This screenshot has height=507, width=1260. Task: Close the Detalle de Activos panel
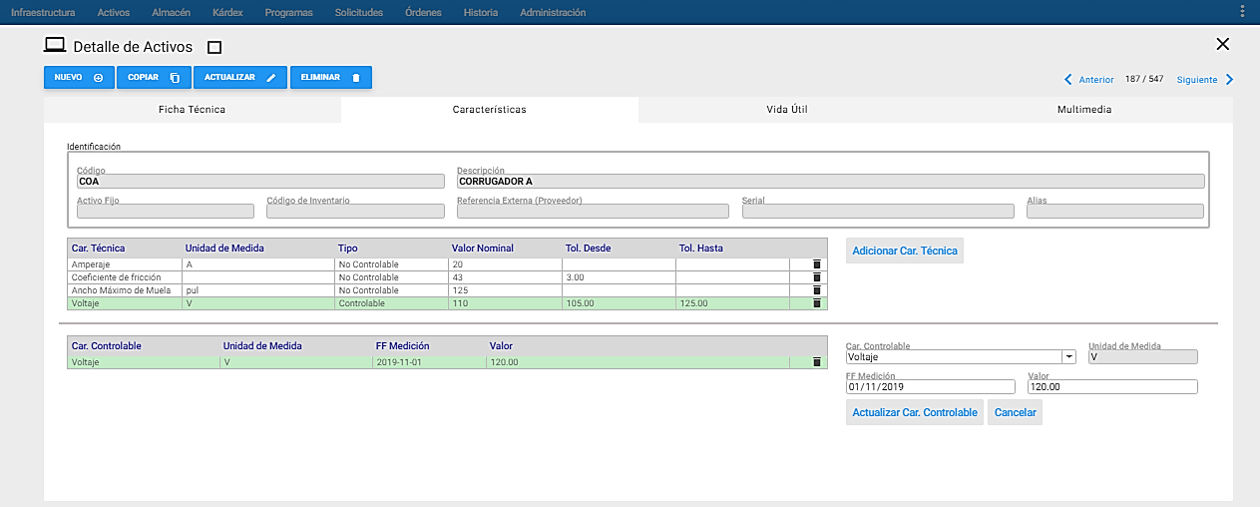pos(1222,44)
